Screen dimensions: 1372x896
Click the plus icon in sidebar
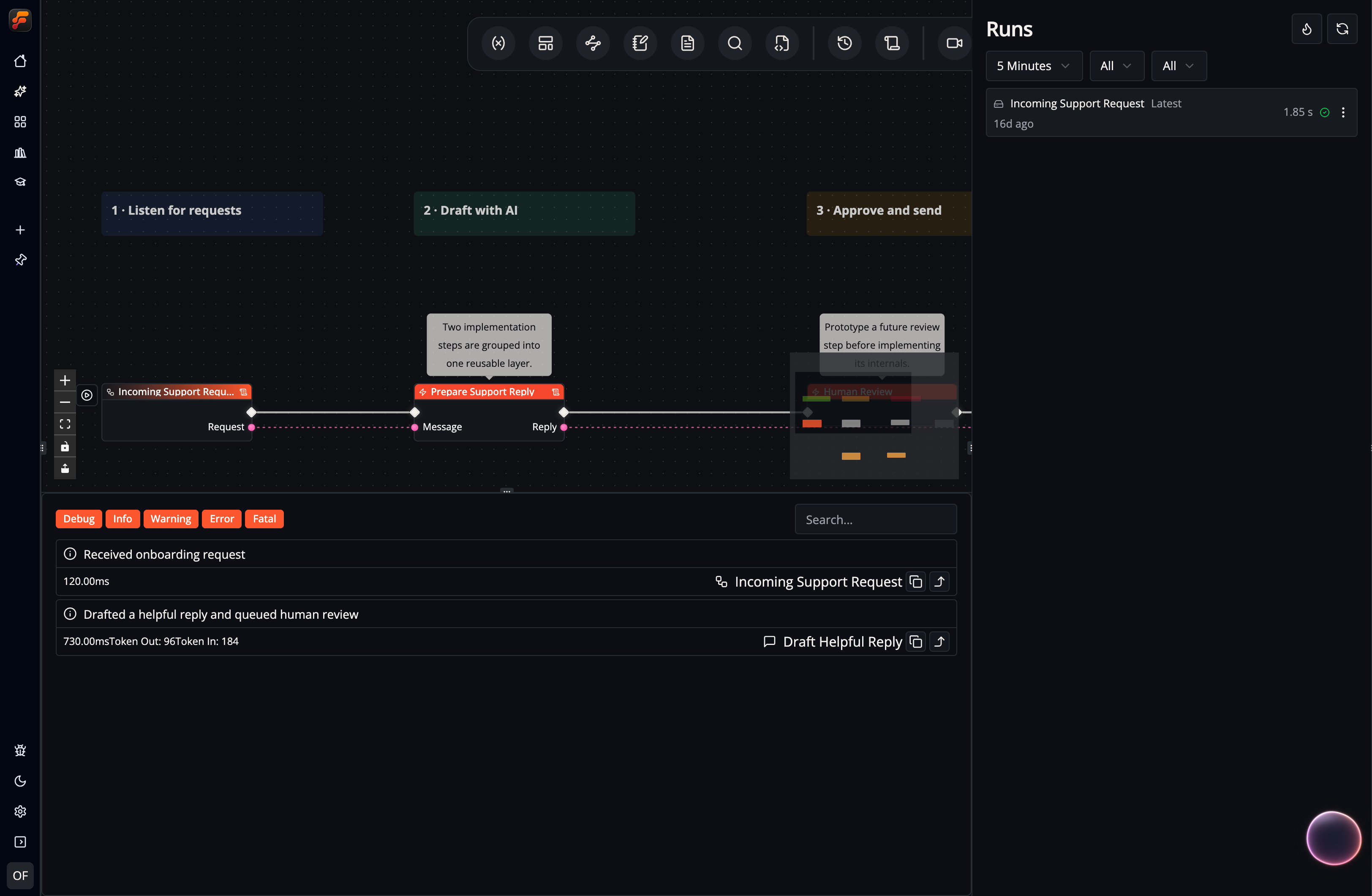tap(20, 229)
